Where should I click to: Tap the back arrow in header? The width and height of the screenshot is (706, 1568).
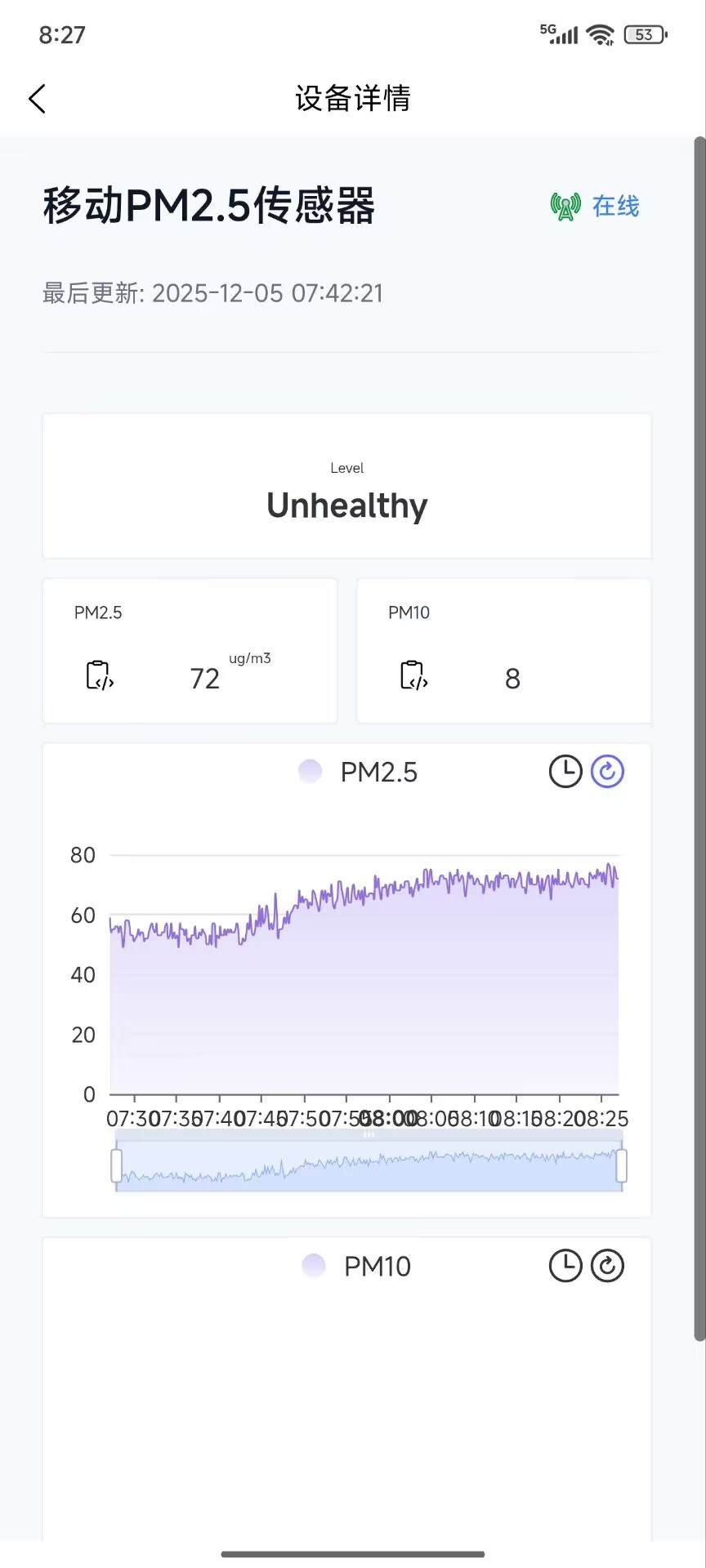coord(38,99)
